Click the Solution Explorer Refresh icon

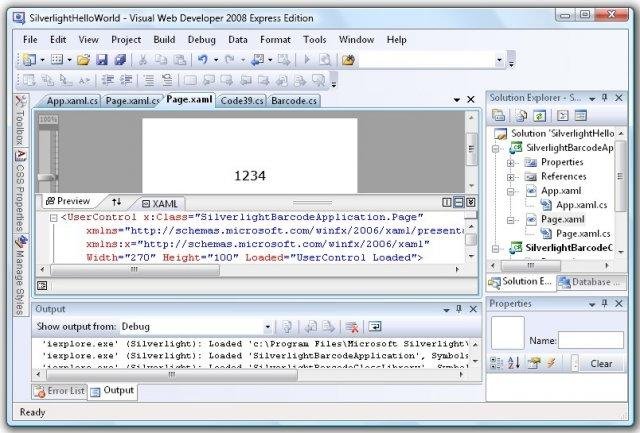click(539, 116)
